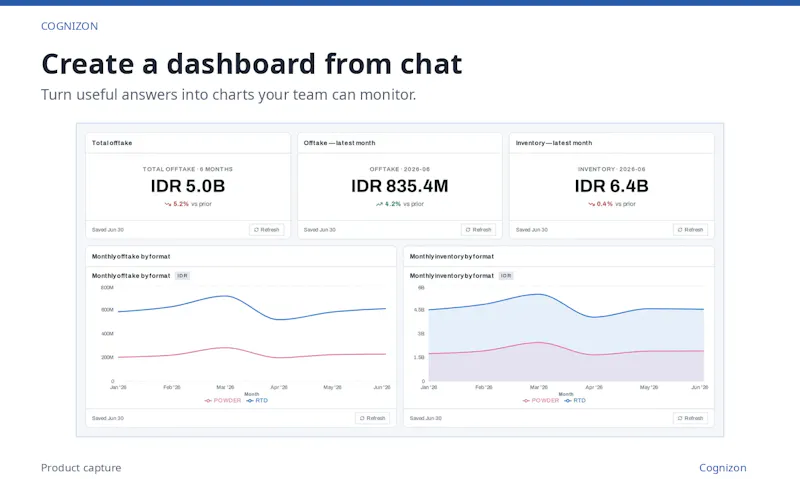Toggle RTD legend in monthly inventory chart

tap(575, 400)
